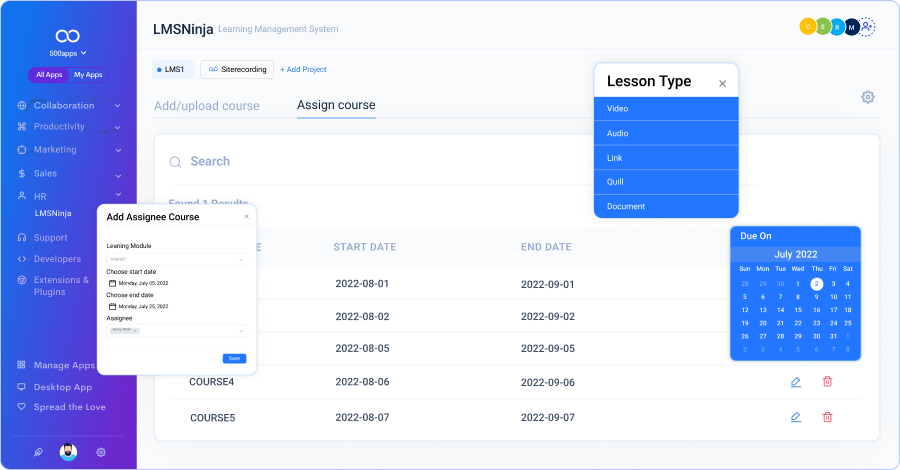900x470 pixels.
Task: Open the sidebar settings gear at bottom
Action: (x=101, y=452)
